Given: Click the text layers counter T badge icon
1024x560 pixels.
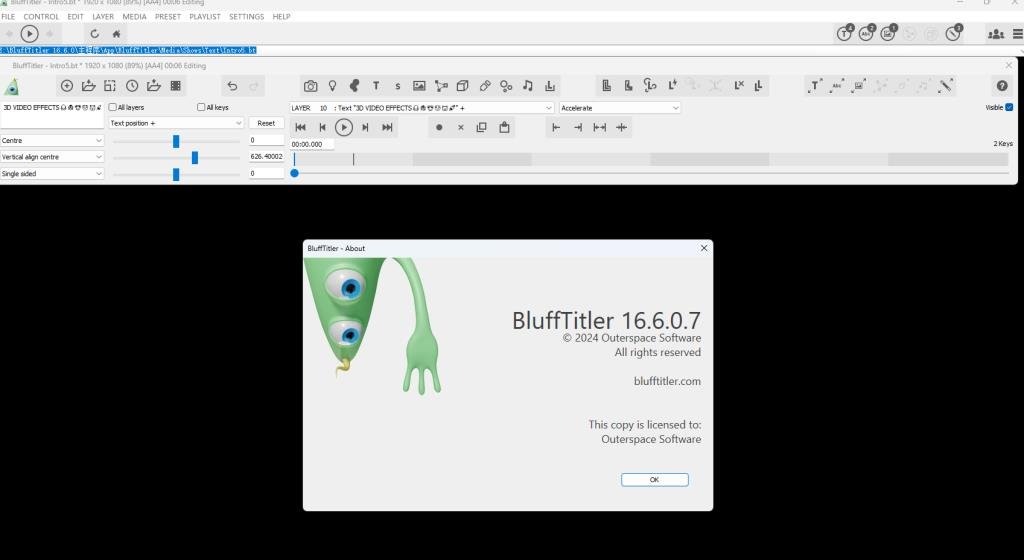Looking at the screenshot, I should 844,33.
